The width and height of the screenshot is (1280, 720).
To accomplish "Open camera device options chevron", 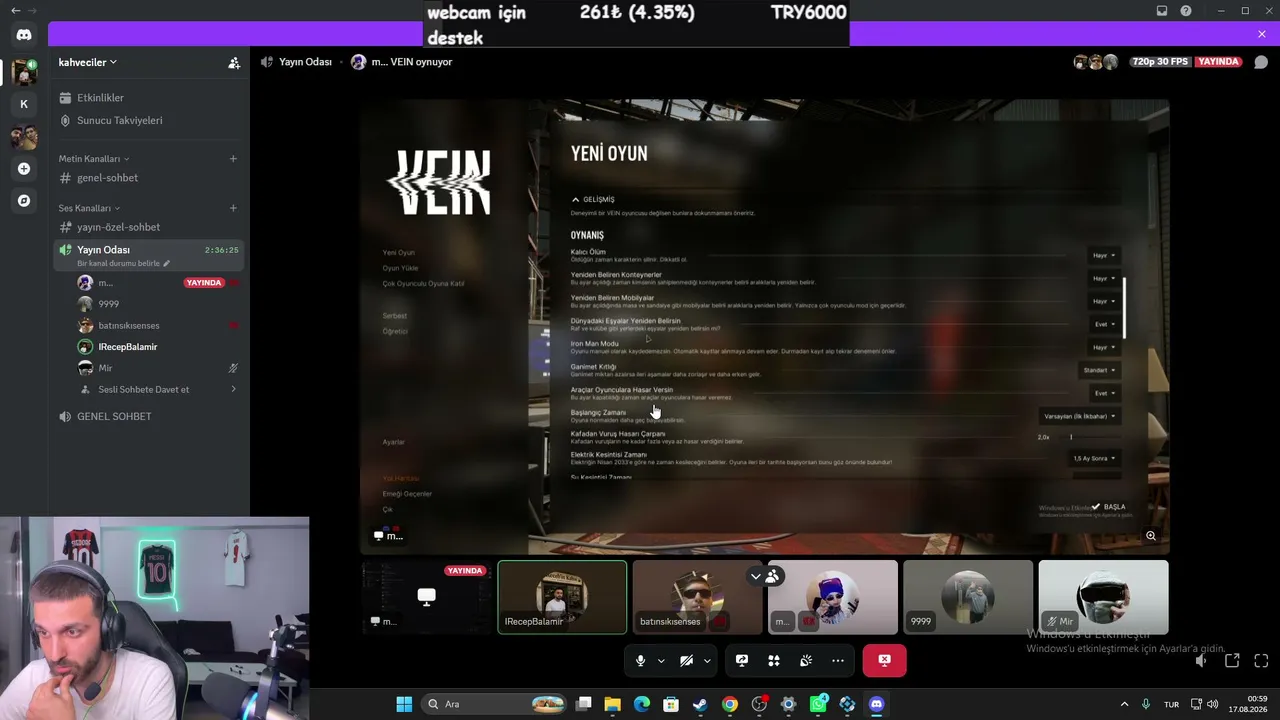I will coord(707,661).
